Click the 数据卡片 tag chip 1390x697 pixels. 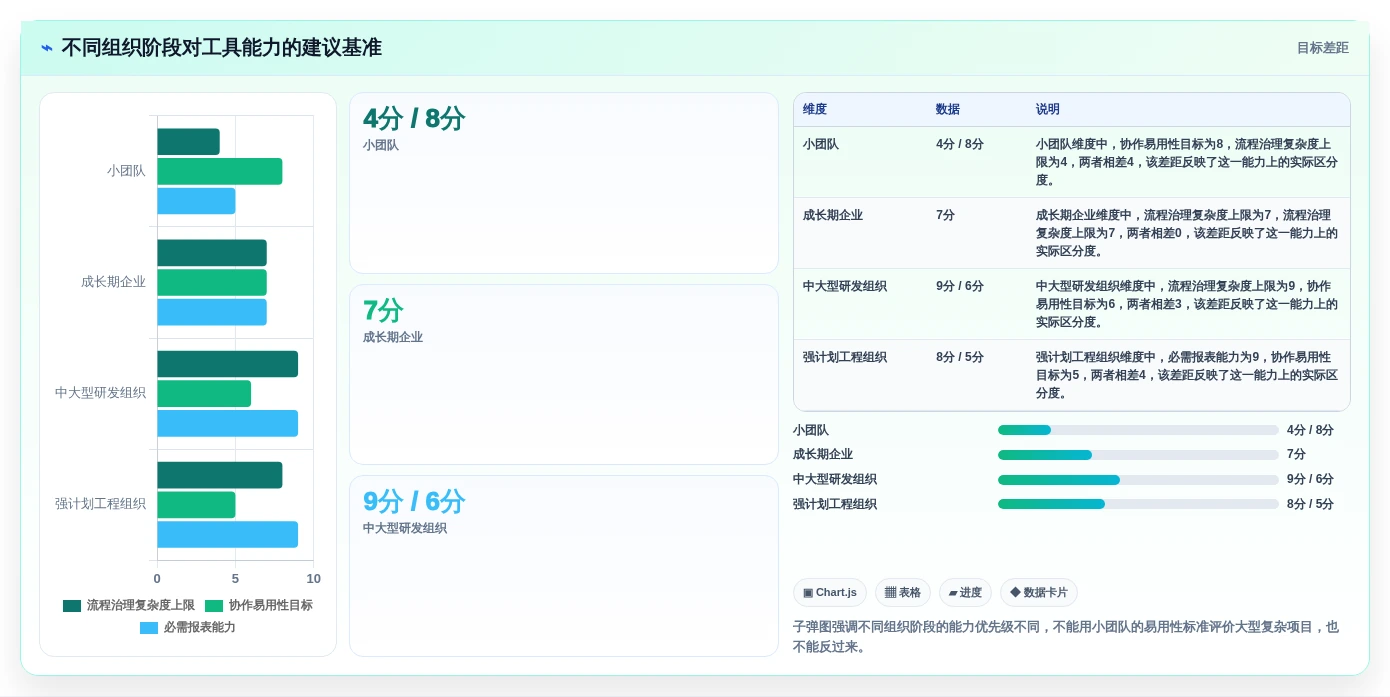click(x=1039, y=593)
